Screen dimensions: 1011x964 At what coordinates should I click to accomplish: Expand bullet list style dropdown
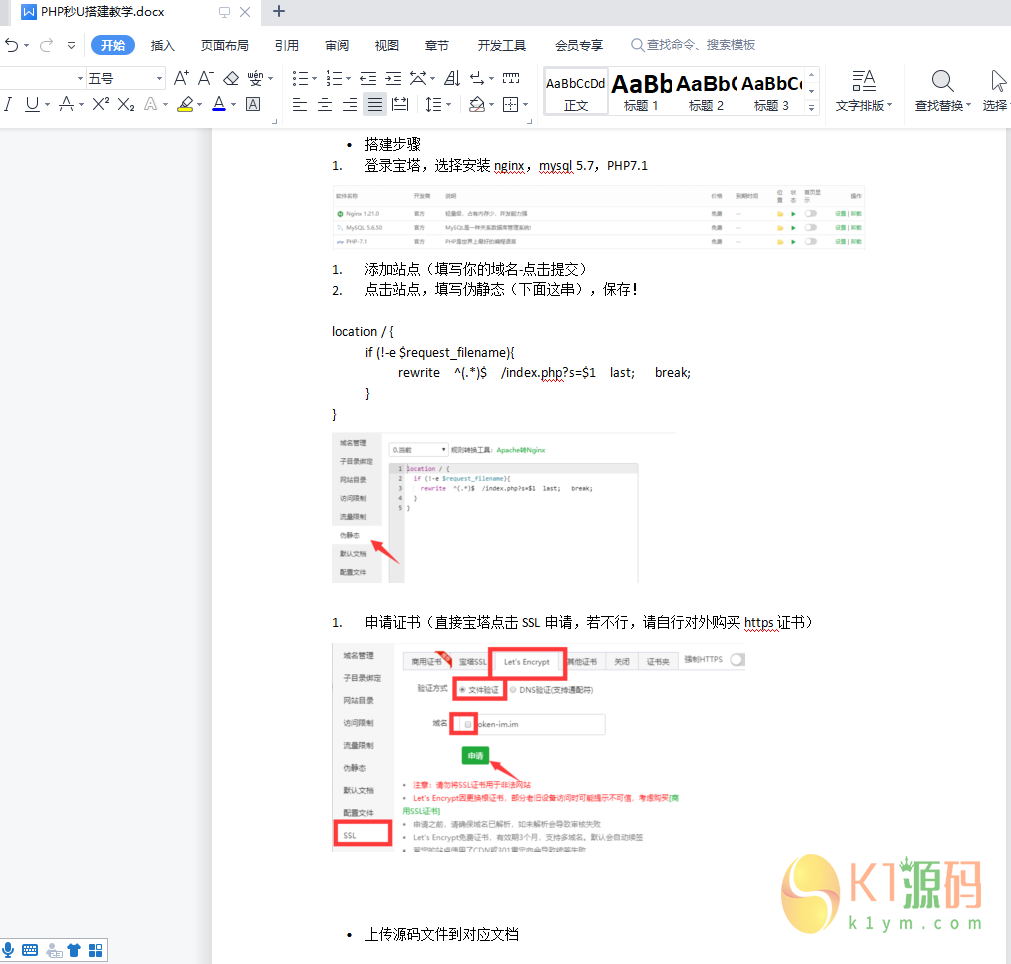point(314,79)
